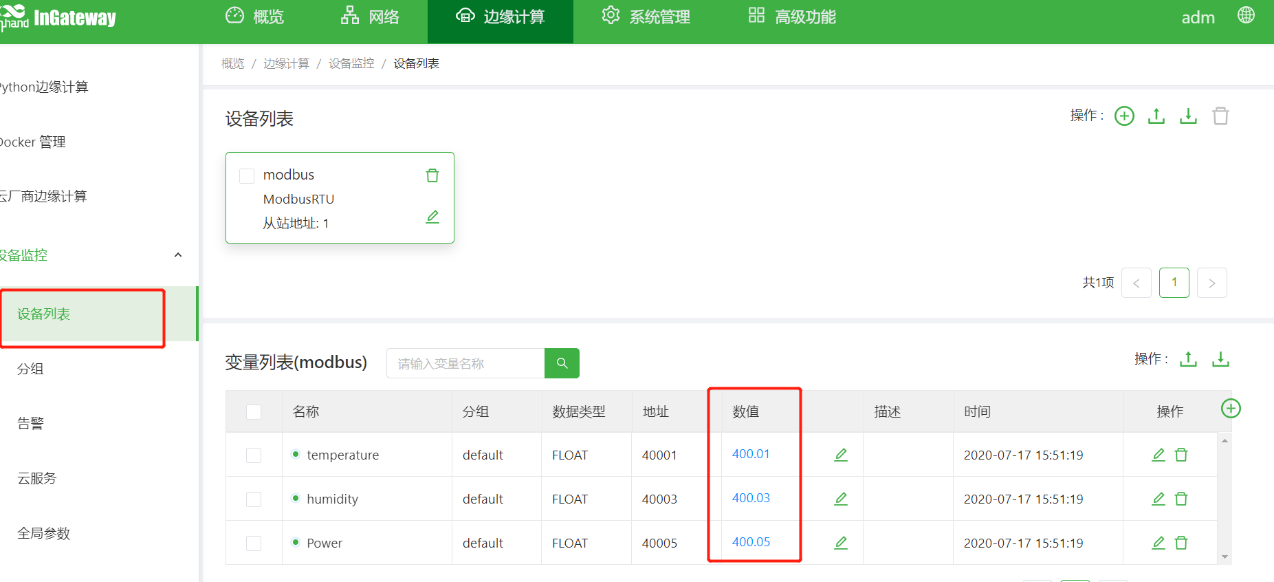Collapse the 设备监控 sidebar section
This screenshot has height=582, width=1274.
tap(178, 255)
